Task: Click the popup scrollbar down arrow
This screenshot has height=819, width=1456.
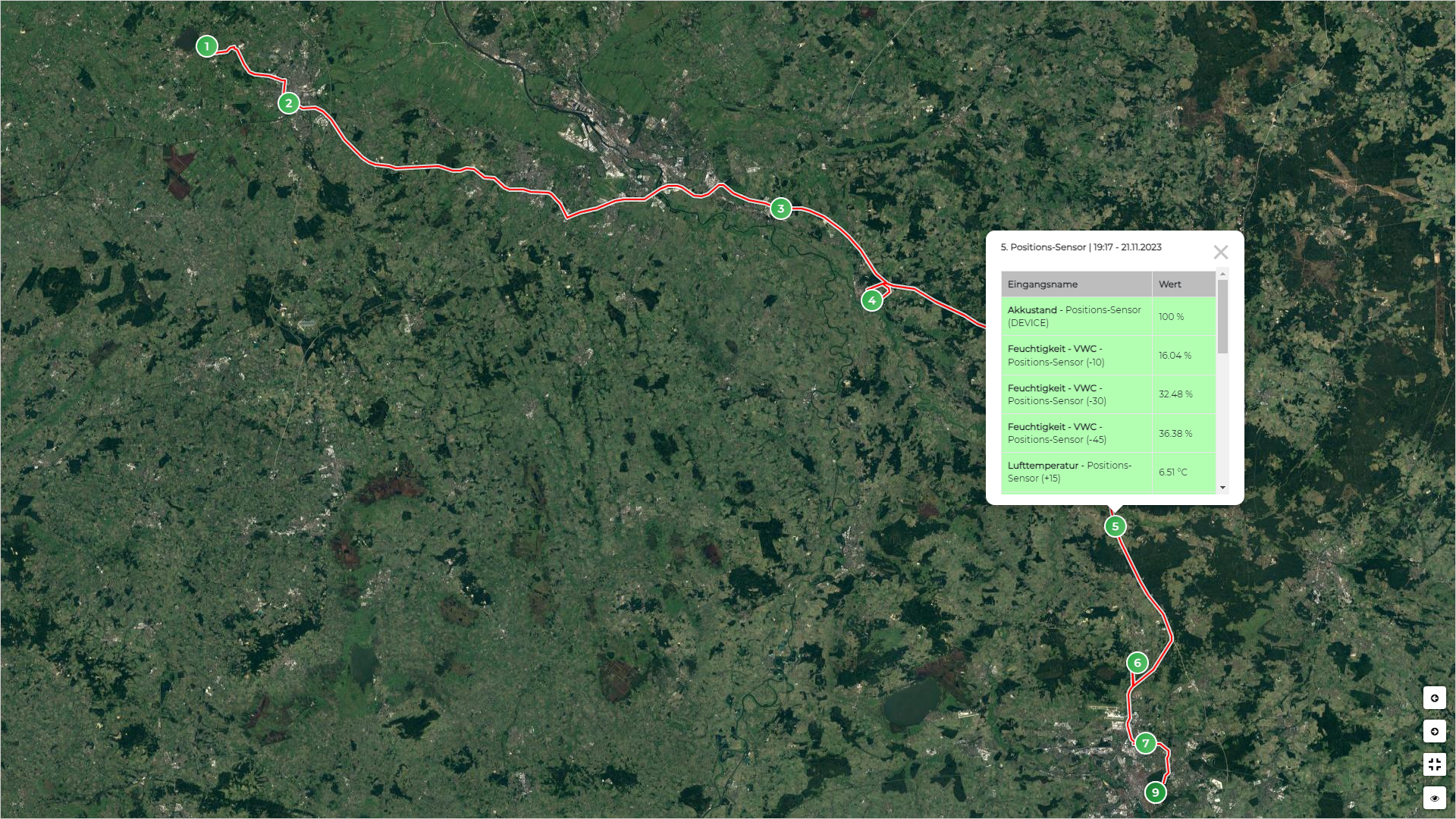Action: coord(1222,488)
